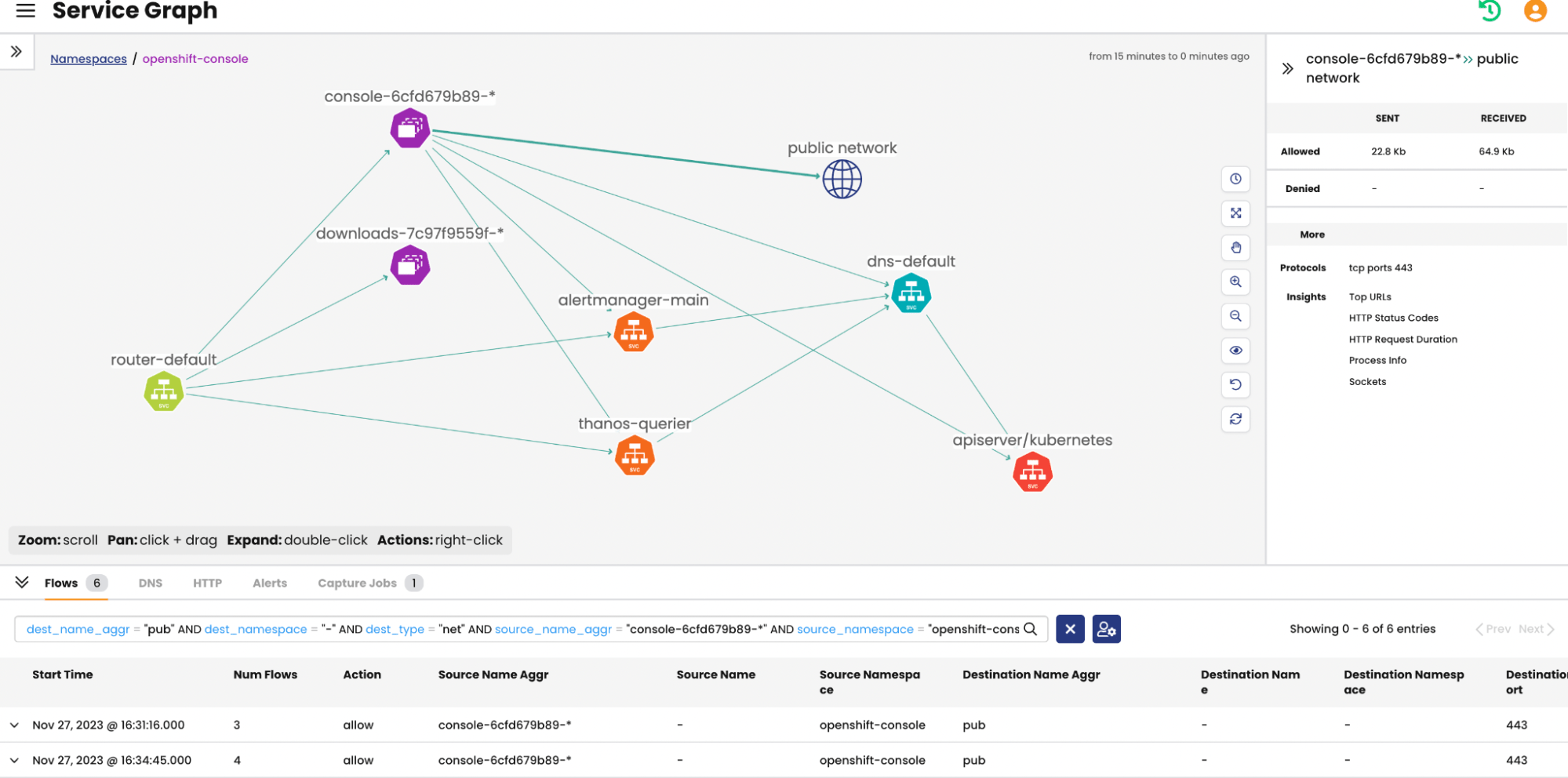
Task: Refresh the service graph
Action: tap(1235, 419)
